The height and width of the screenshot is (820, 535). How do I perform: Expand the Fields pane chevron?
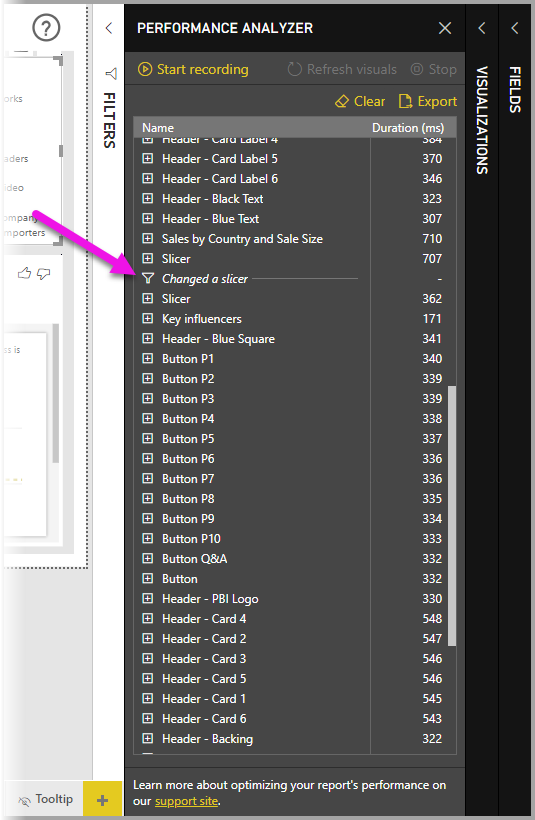click(x=515, y=28)
